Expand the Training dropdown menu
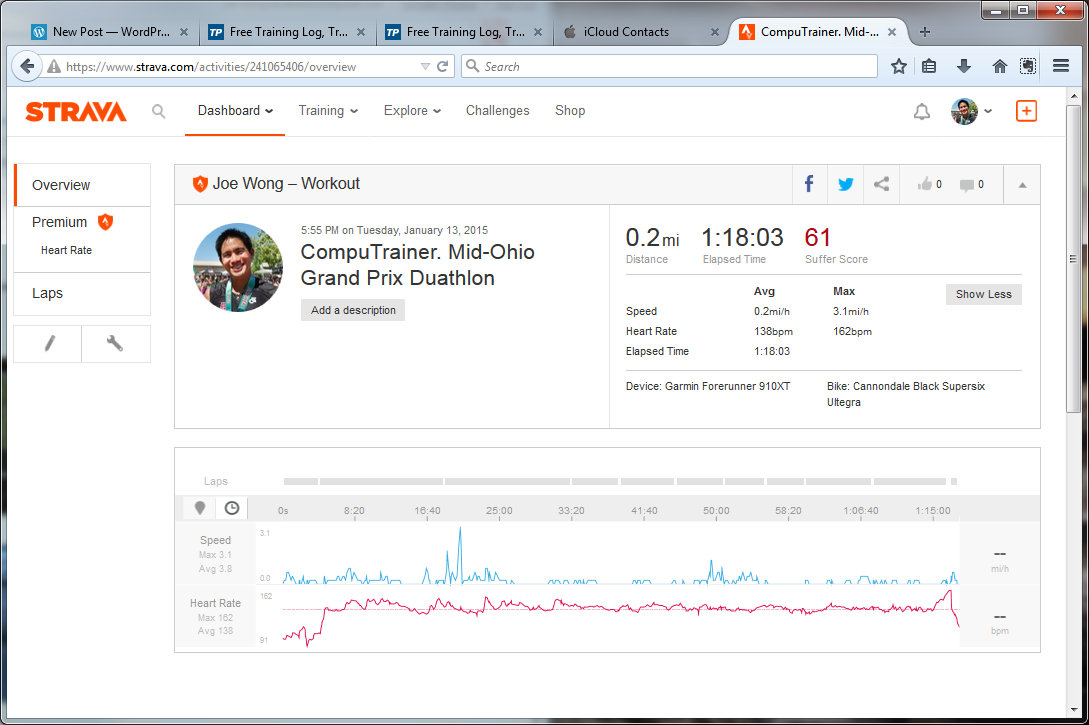 tap(328, 111)
